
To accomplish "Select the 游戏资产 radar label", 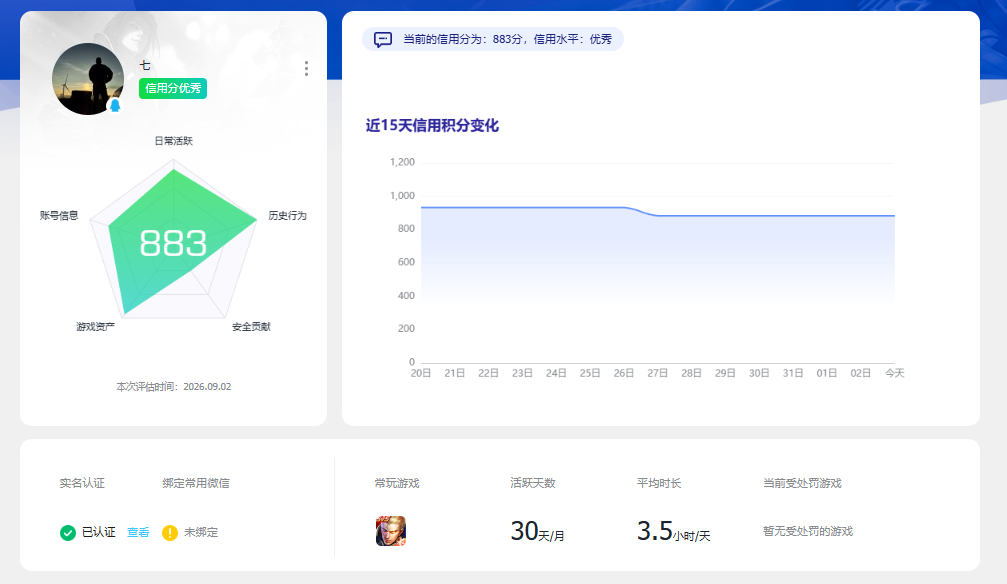I will [96, 326].
